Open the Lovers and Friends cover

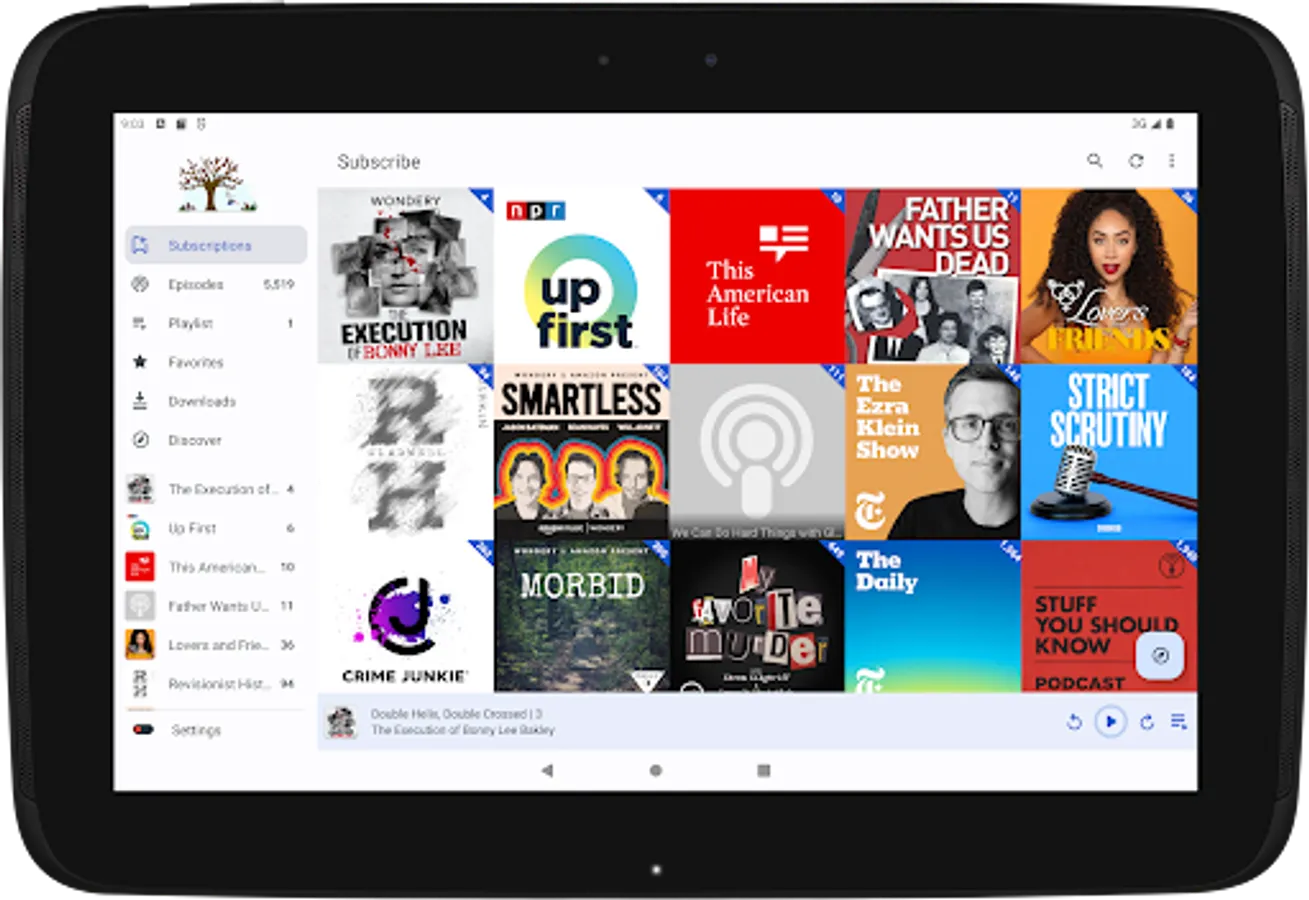point(1109,276)
